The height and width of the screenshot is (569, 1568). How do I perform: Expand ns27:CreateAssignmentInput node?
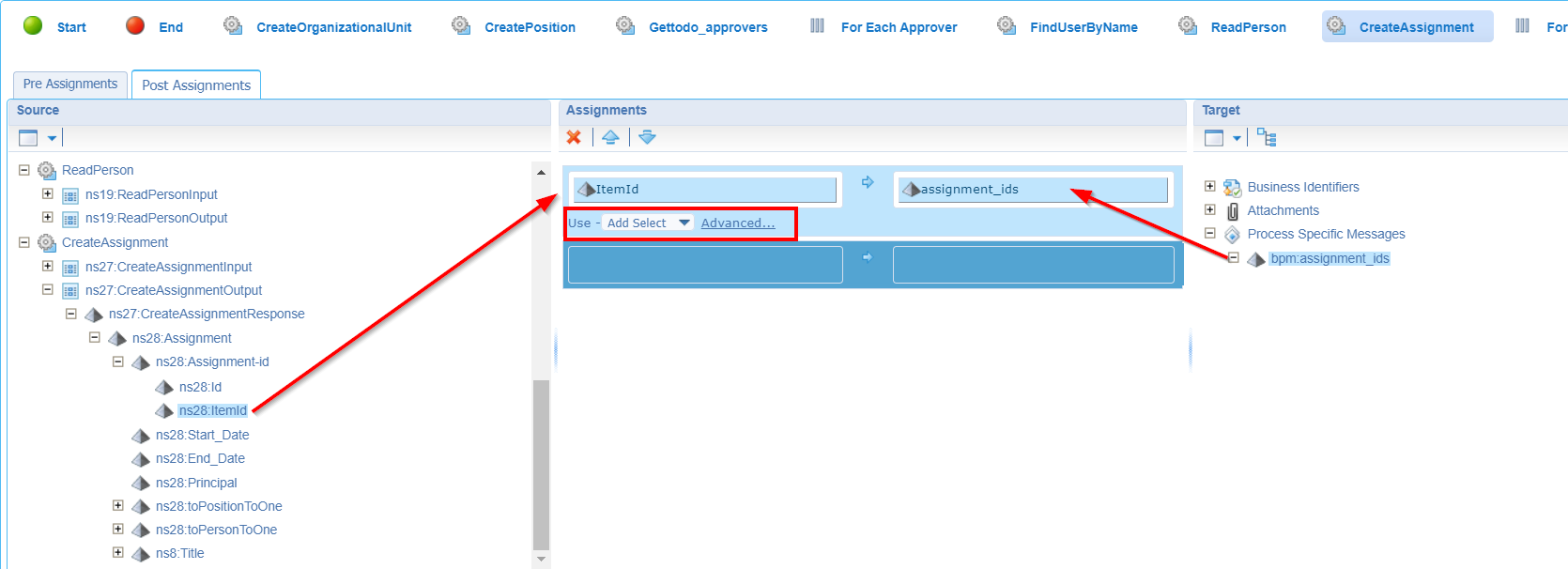tap(48, 266)
